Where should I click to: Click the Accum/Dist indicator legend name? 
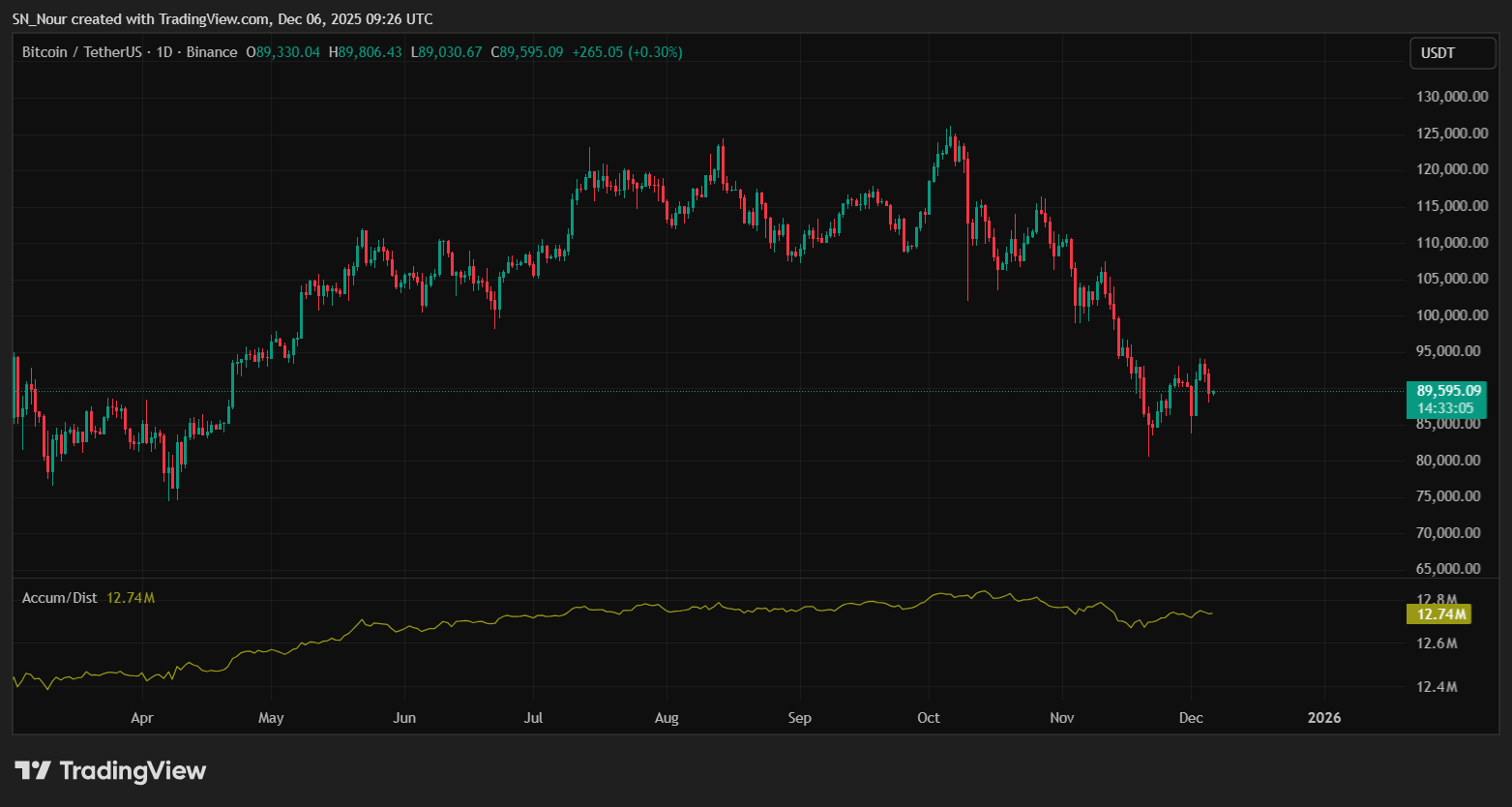(60, 598)
